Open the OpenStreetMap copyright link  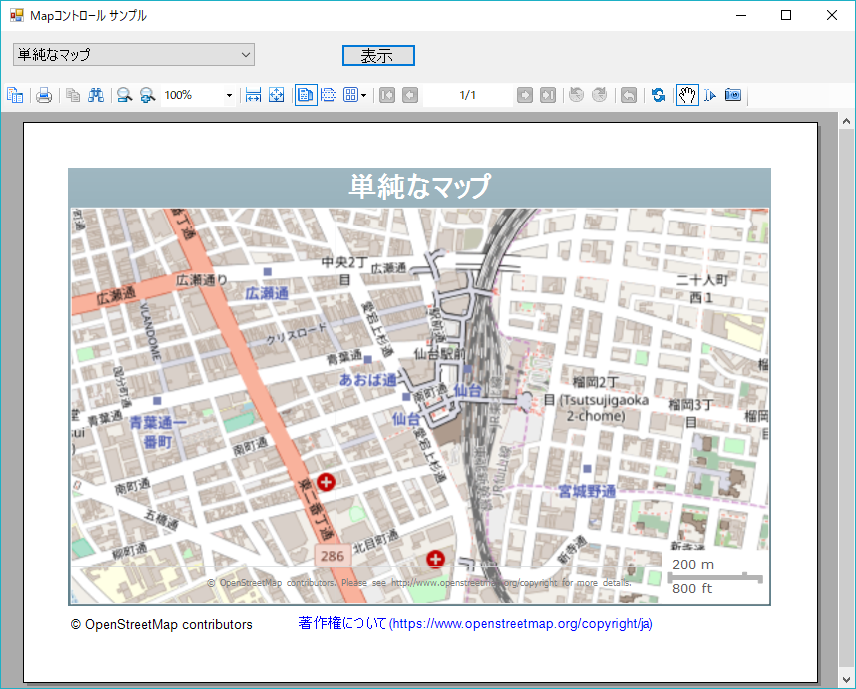coord(475,623)
